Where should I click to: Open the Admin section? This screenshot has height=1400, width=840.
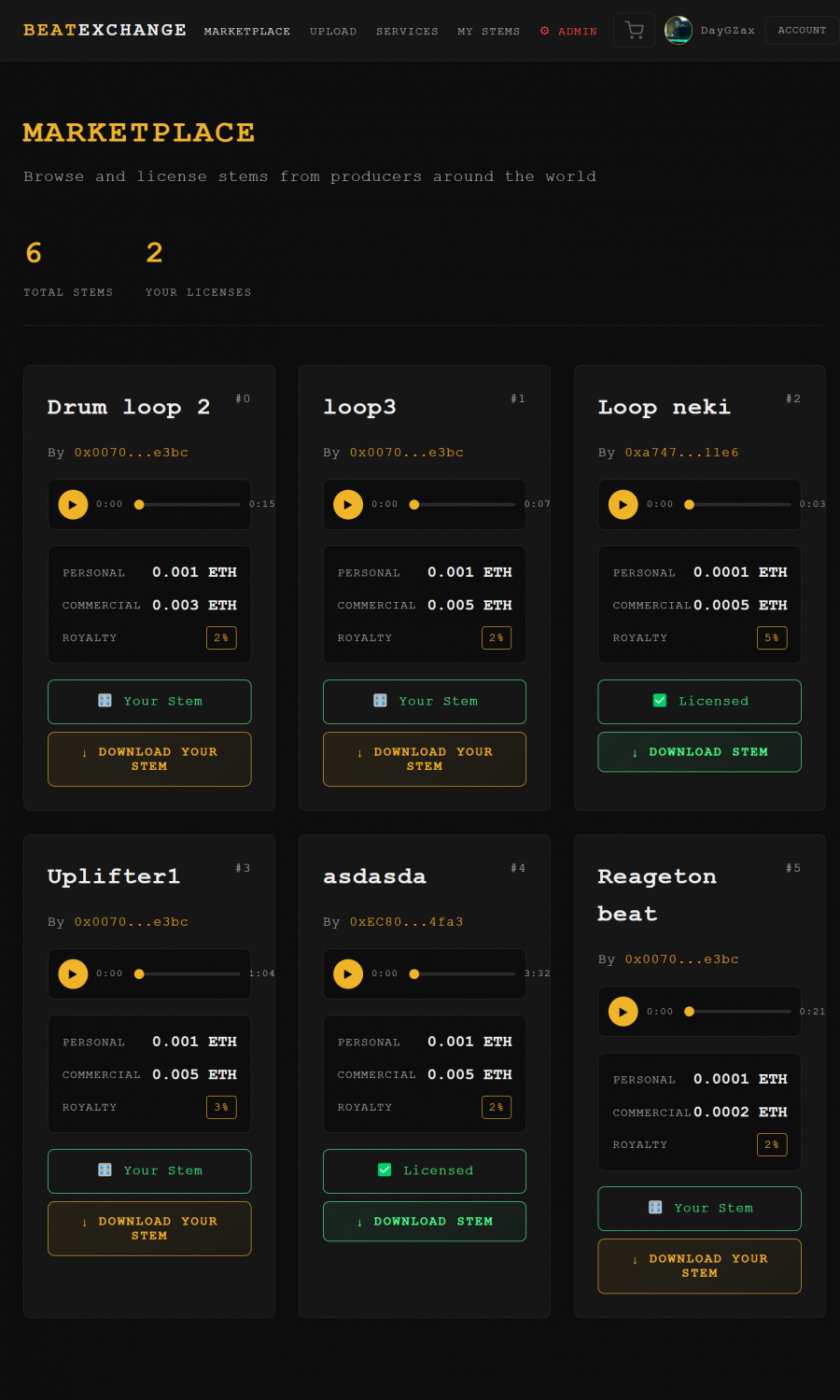[x=568, y=32]
